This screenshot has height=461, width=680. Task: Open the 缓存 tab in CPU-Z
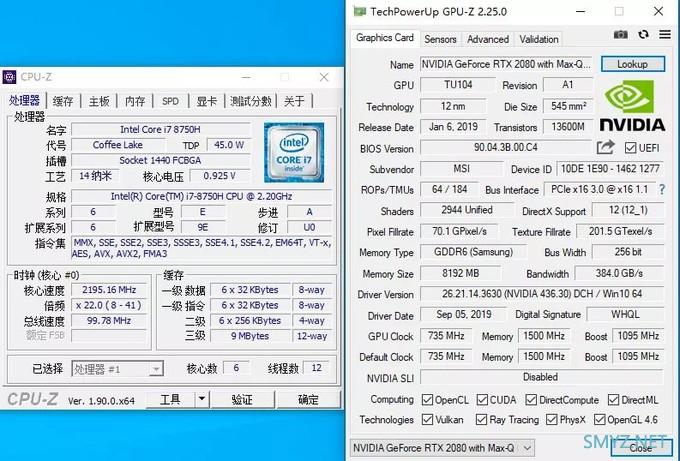click(x=63, y=101)
